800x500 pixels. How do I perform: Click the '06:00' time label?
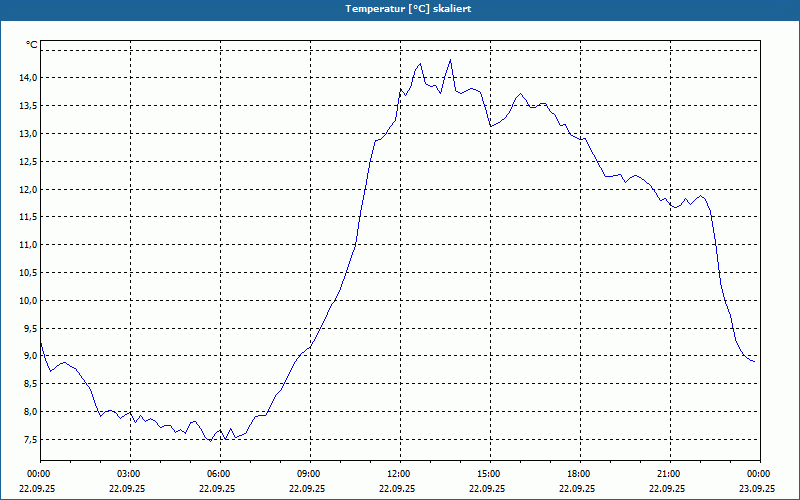pyautogui.click(x=219, y=474)
